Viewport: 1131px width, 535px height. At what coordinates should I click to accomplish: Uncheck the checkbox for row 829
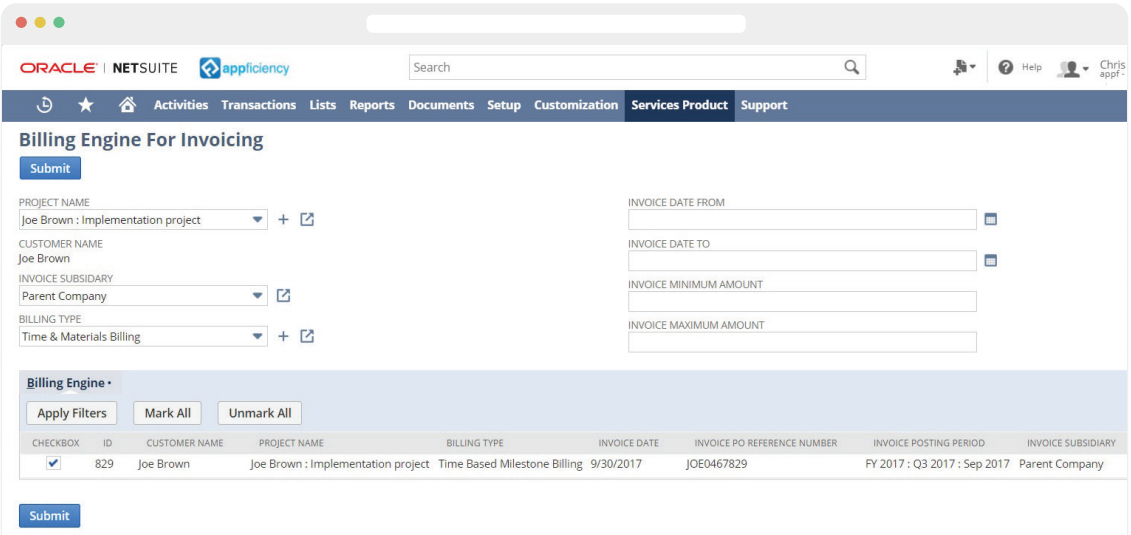(54, 463)
